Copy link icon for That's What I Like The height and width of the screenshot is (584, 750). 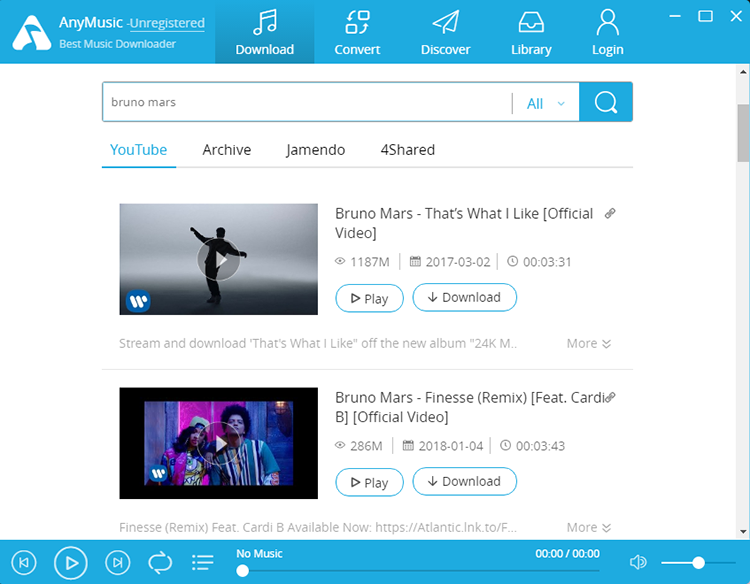tap(610, 213)
